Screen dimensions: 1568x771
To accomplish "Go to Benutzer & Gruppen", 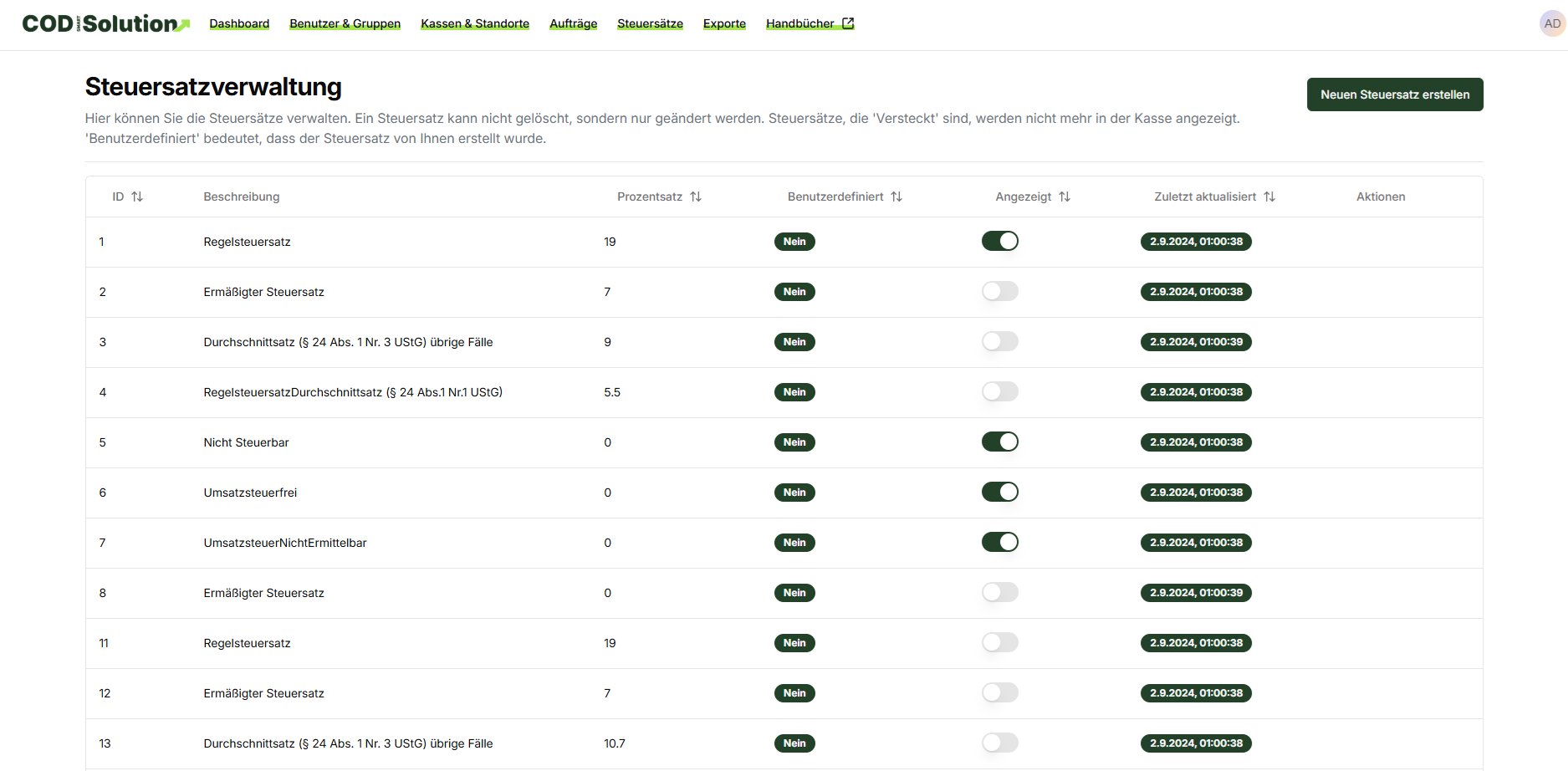I will (x=345, y=23).
